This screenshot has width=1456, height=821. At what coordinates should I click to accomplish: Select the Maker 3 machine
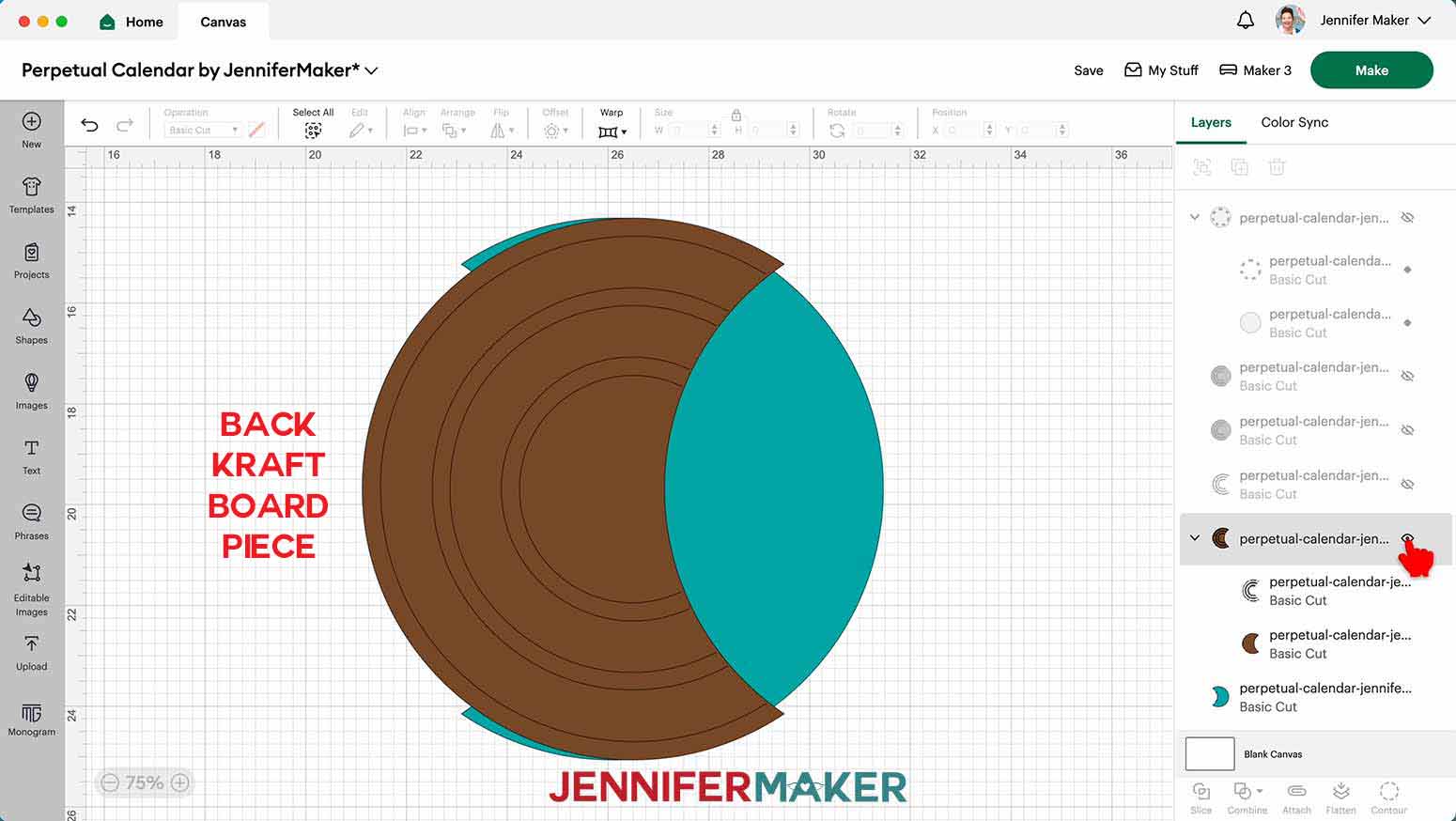coord(1255,70)
